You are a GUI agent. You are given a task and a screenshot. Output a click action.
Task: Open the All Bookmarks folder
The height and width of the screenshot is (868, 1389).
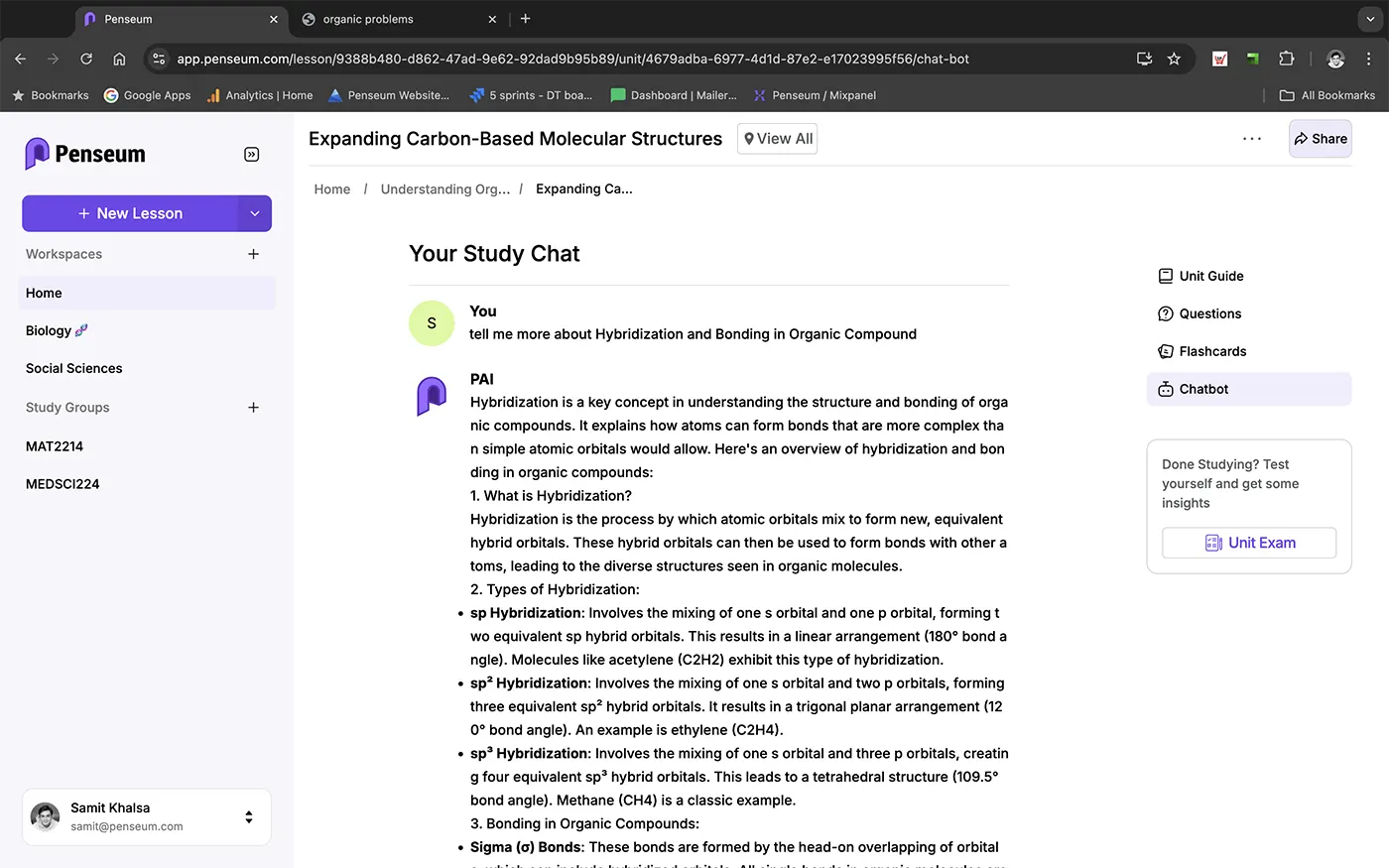(1327, 95)
